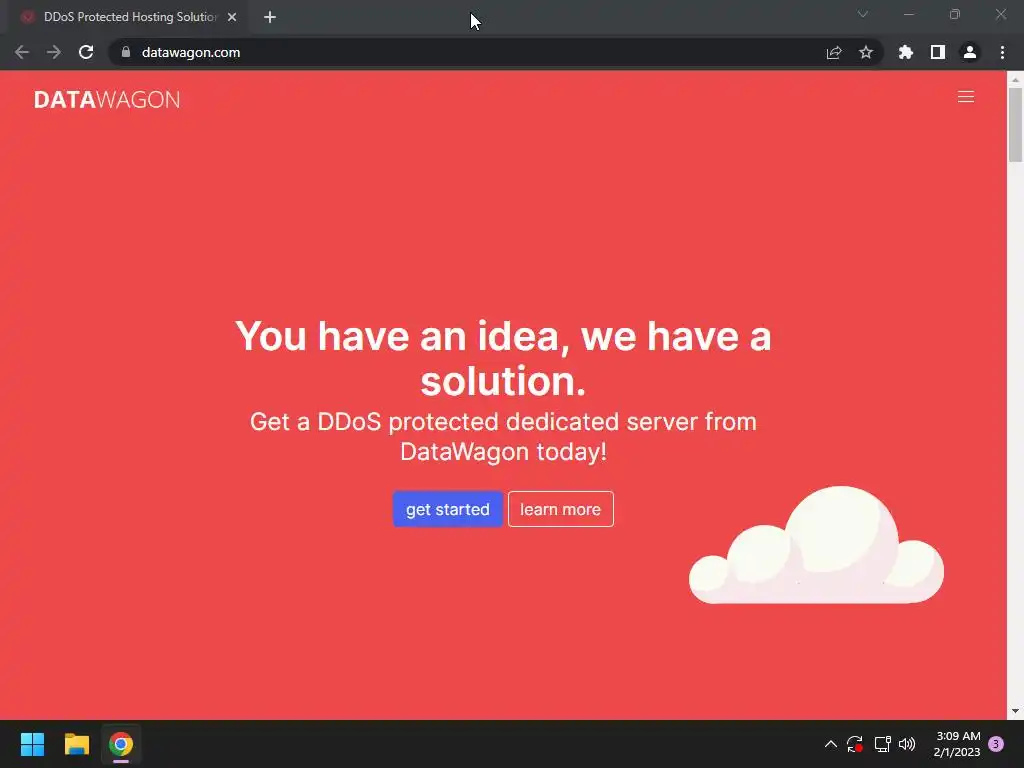The image size is (1024, 768).
Task: Click the get started button
Action: [x=447, y=509]
